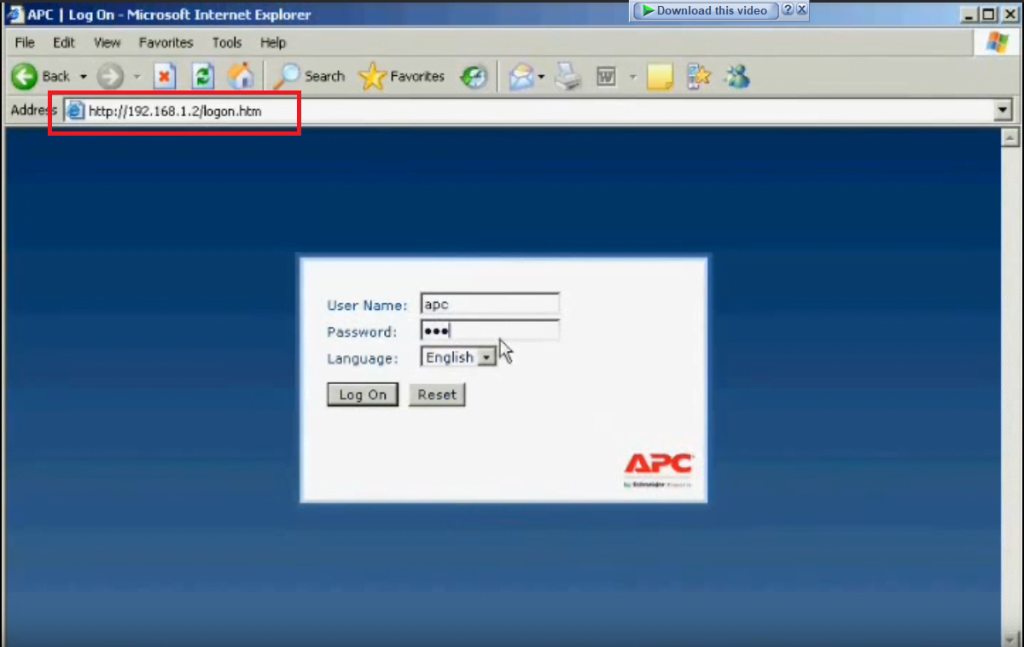Open the Favorites star button
This screenshot has width=1024, height=647.
(402, 76)
